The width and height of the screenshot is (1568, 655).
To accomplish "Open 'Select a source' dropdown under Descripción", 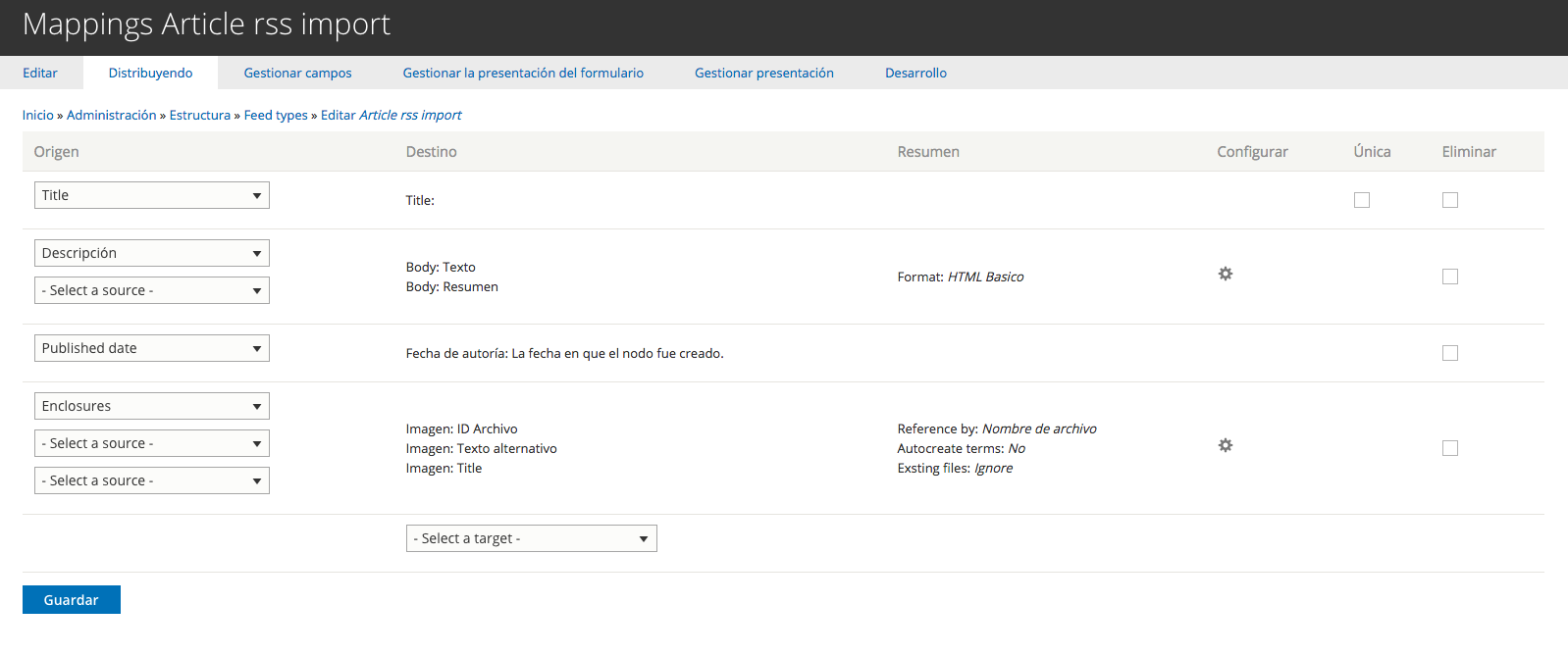I will [x=152, y=290].
